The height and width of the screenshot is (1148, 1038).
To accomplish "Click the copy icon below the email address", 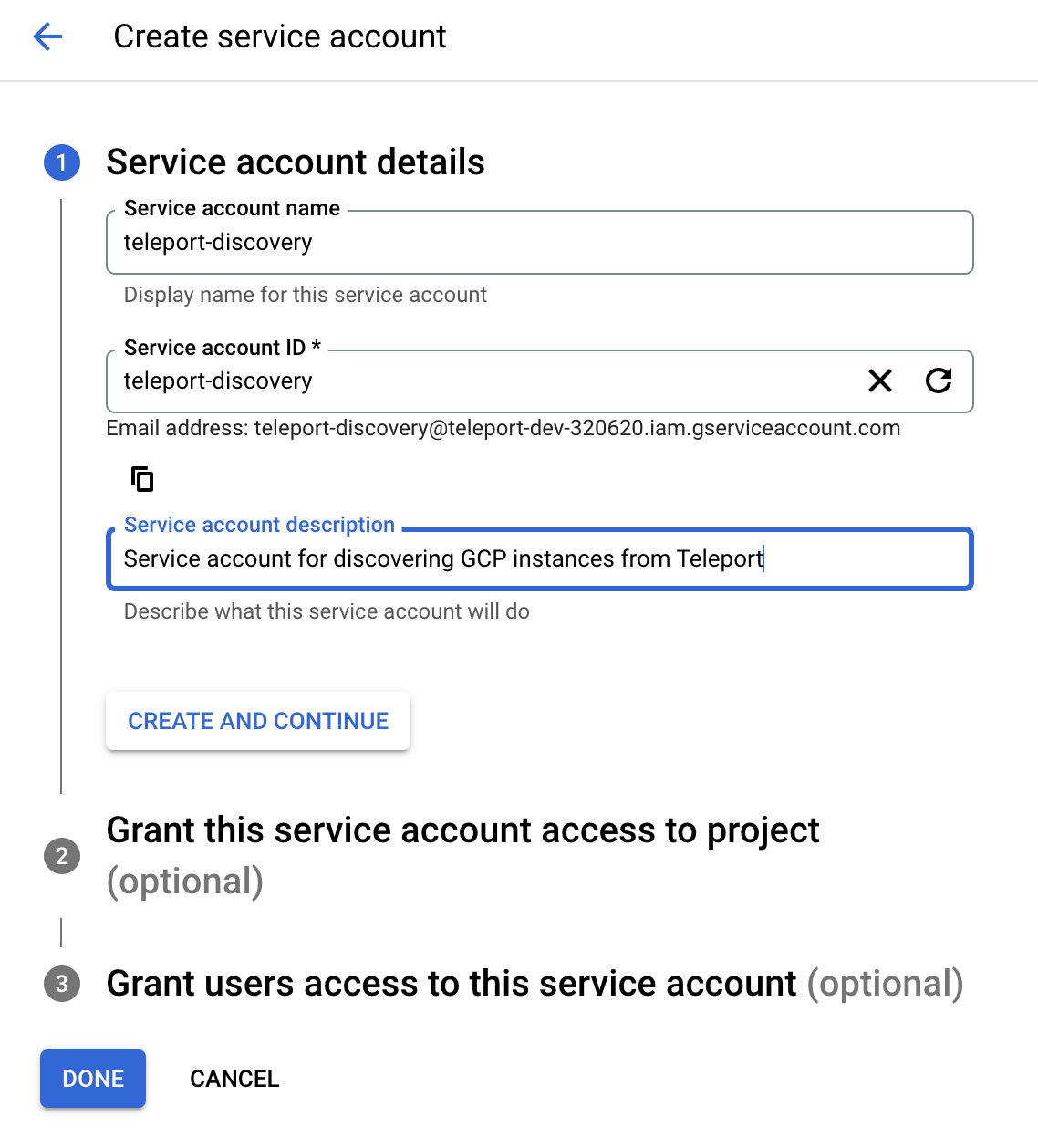I will tap(142, 478).
